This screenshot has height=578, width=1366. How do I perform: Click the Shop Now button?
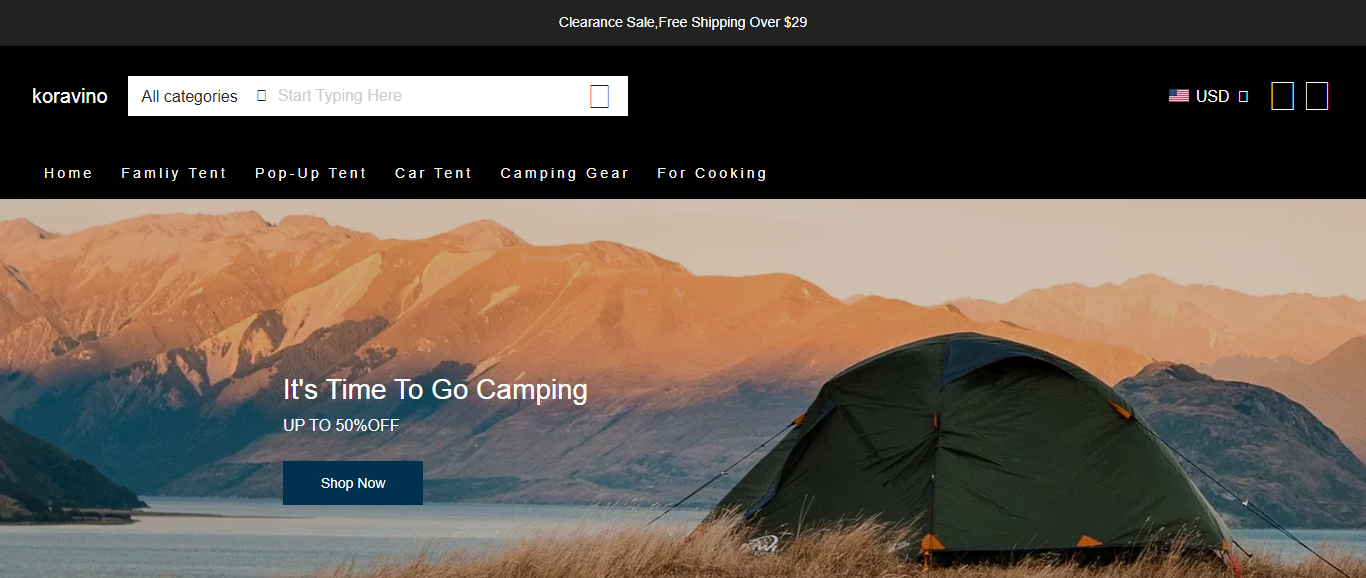(353, 483)
